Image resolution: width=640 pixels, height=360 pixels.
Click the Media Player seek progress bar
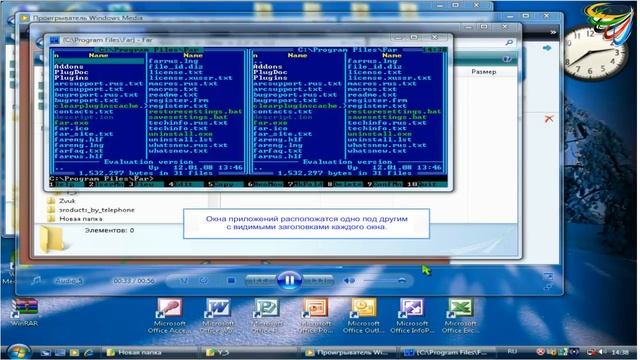tap(289, 267)
